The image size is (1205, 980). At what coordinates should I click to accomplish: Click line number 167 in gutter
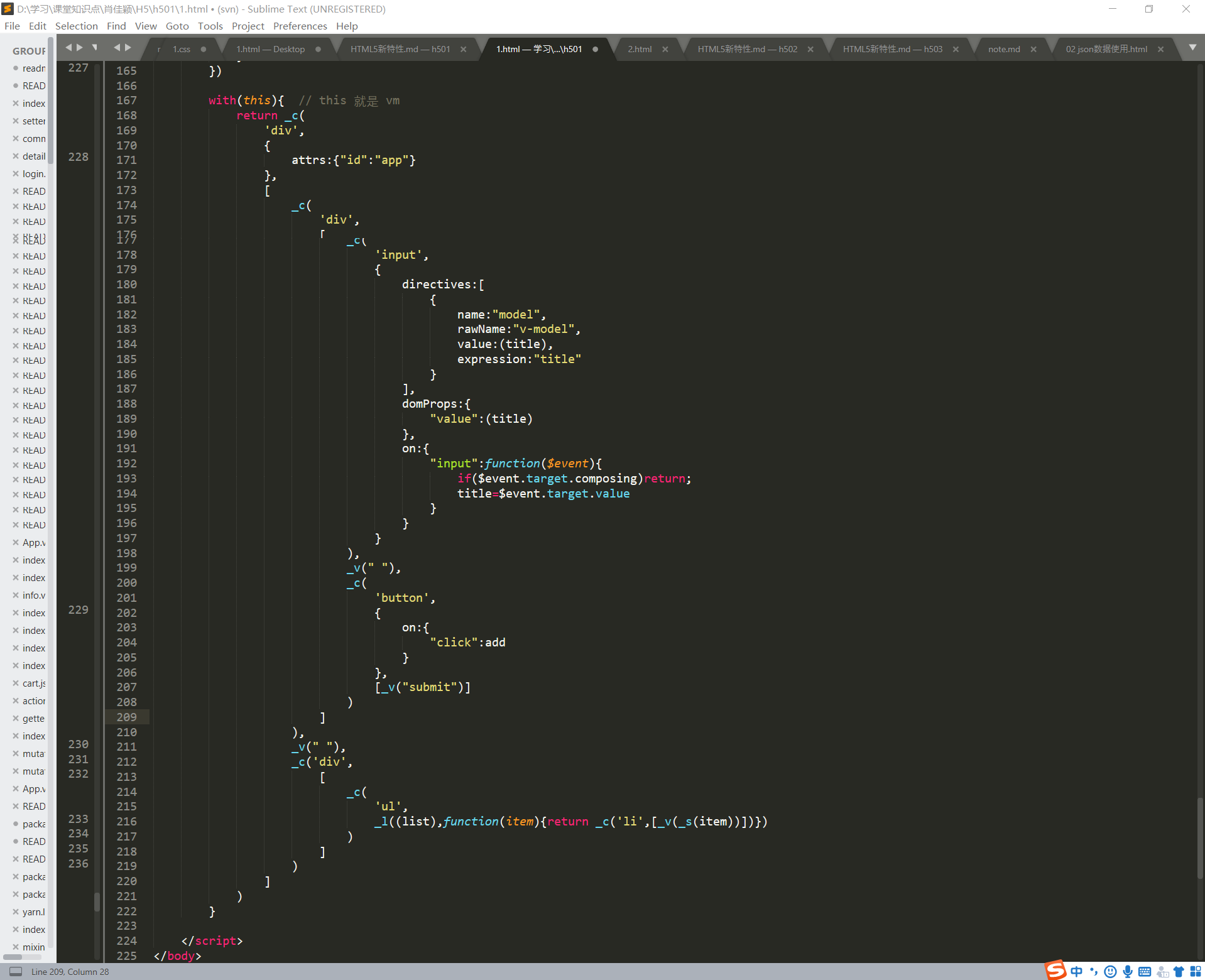[x=126, y=101]
